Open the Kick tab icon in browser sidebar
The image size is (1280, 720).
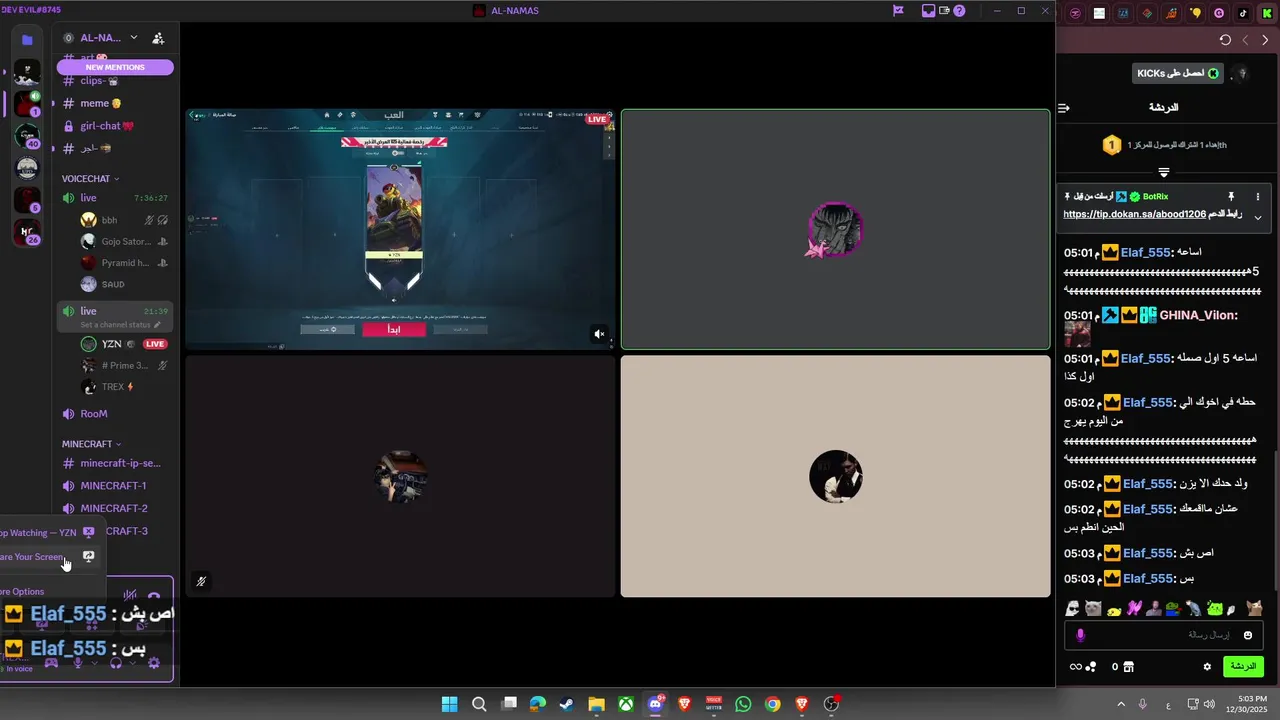click(x=1267, y=13)
